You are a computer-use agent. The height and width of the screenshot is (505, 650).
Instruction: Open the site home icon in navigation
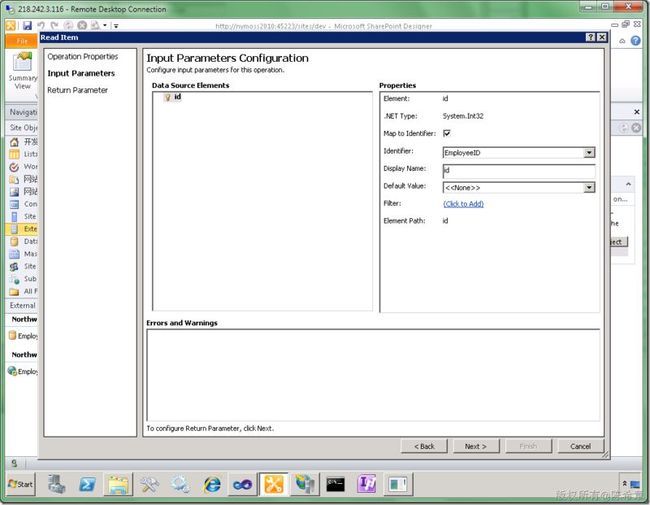(14, 142)
